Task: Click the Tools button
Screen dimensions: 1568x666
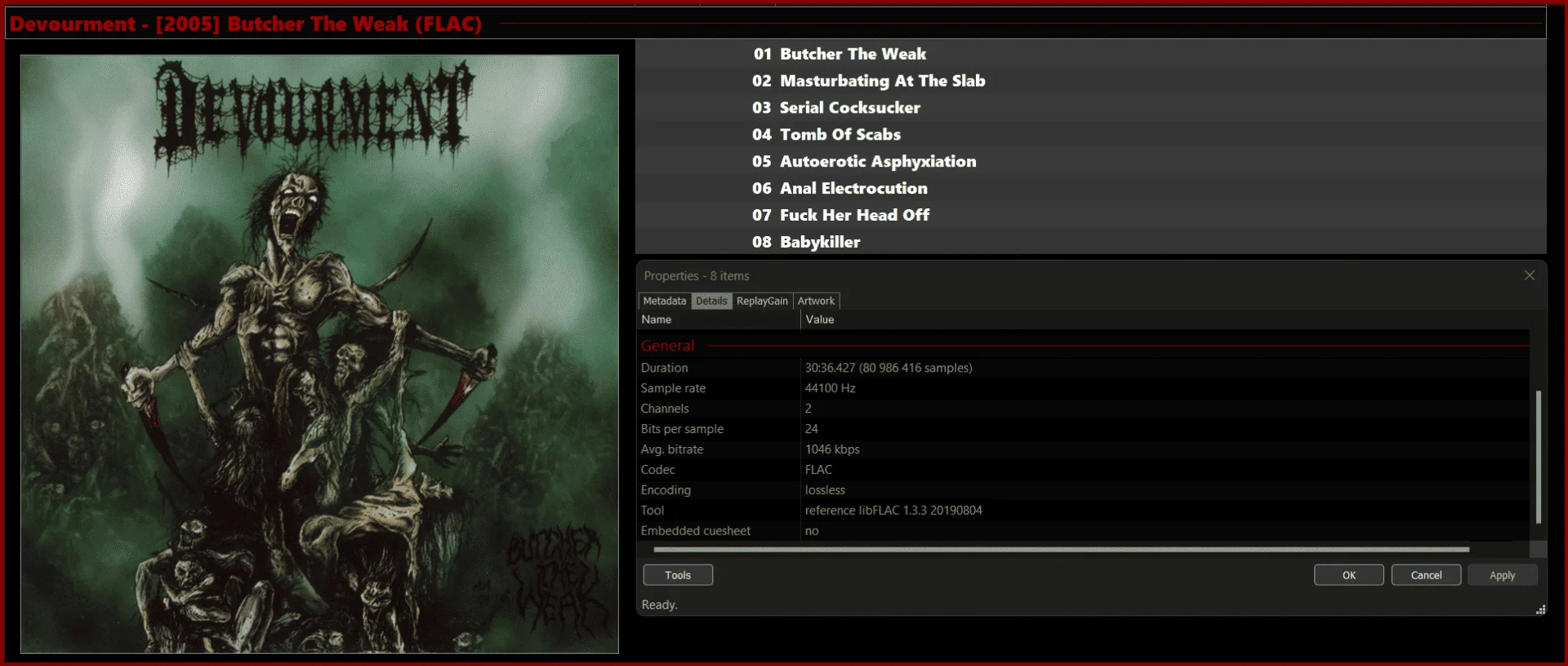Action: click(678, 575)
